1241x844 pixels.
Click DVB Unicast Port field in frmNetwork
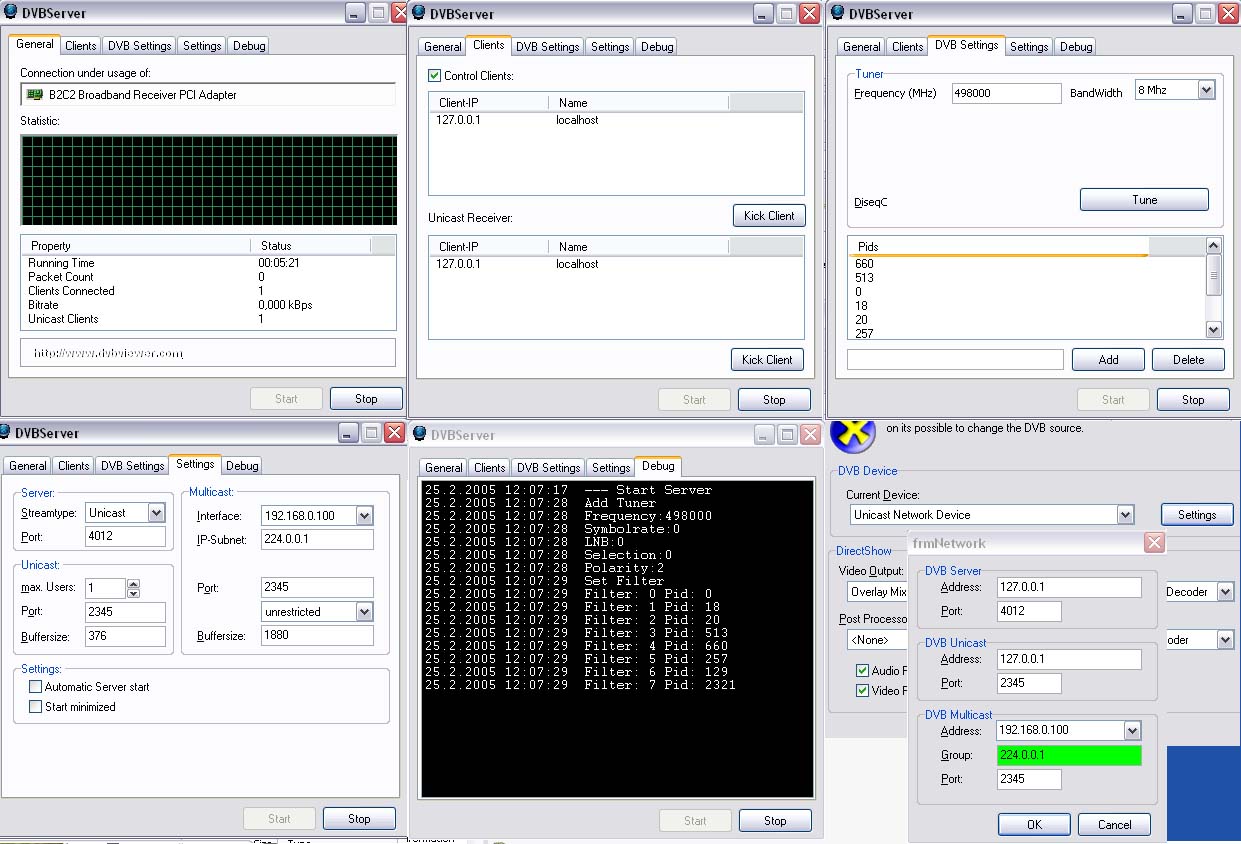coord(1029,683)
